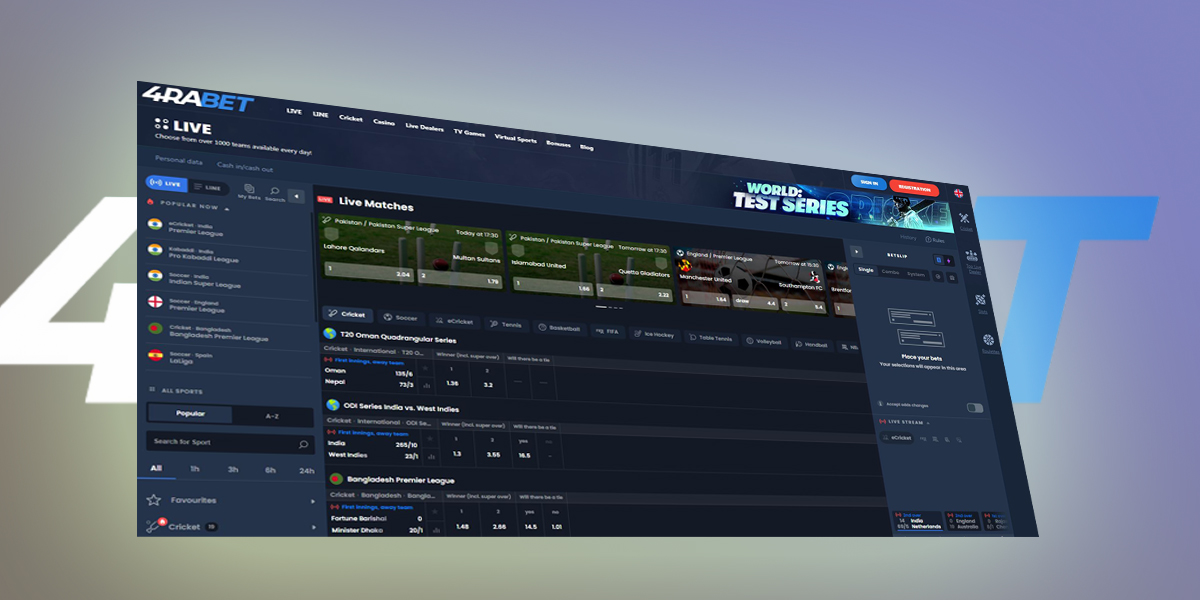Filter events by 3h
Image resolution: width=1200 pixels, height=600 pixels.
[233, 469]
